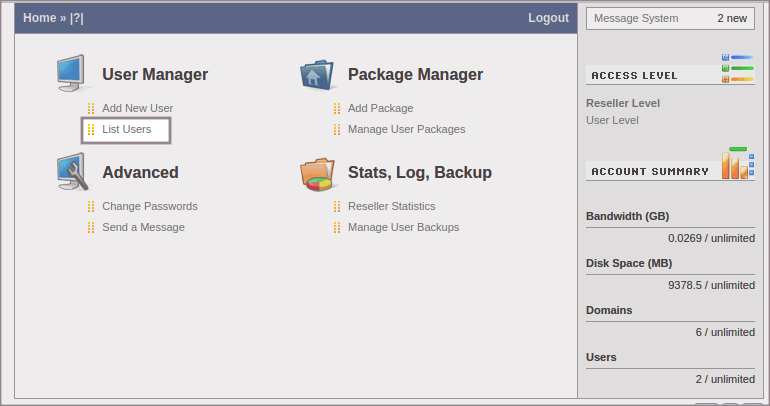This screenshot has width=770, height=406.
Task: Go to Send a Message
Action: 143,227
